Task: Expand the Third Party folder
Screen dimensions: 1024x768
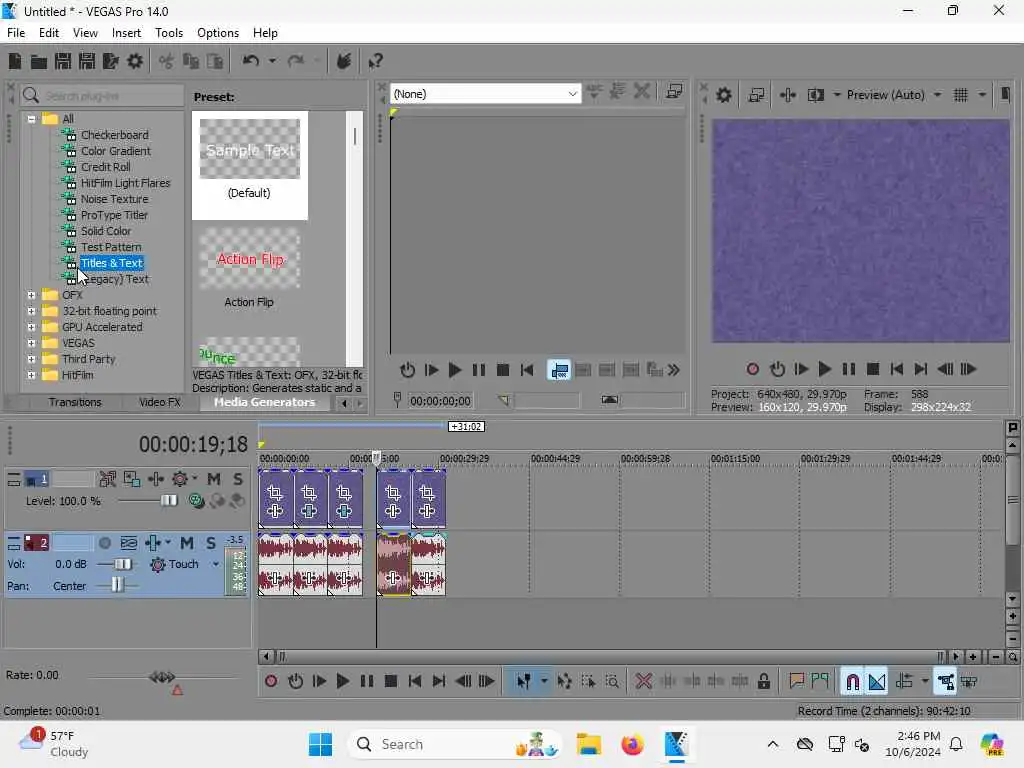Action: [31, 359]
